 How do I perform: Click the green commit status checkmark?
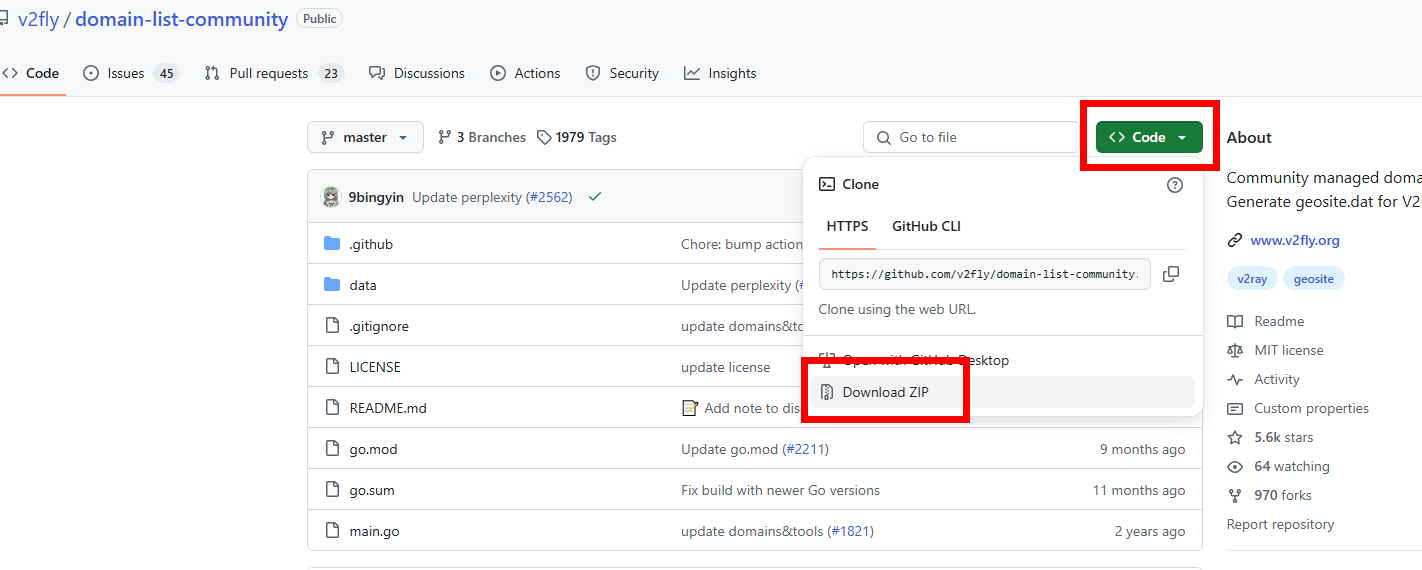[595, 197]
